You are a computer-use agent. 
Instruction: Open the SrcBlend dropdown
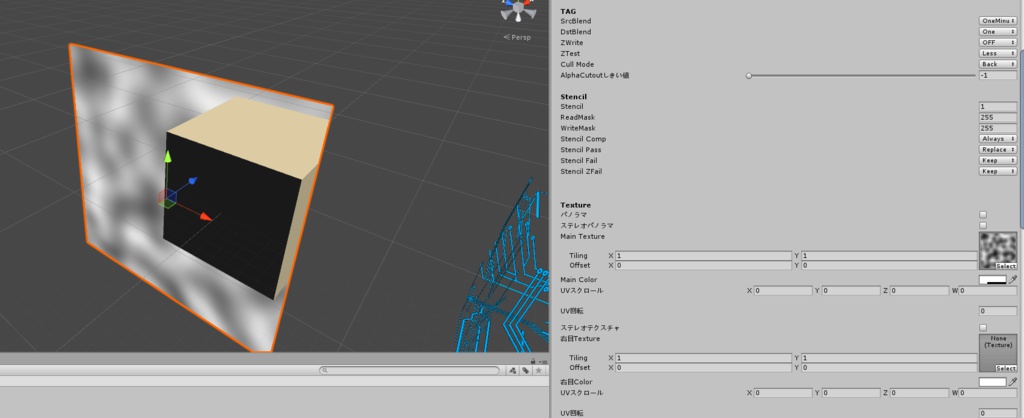click(x=998, y=21)
